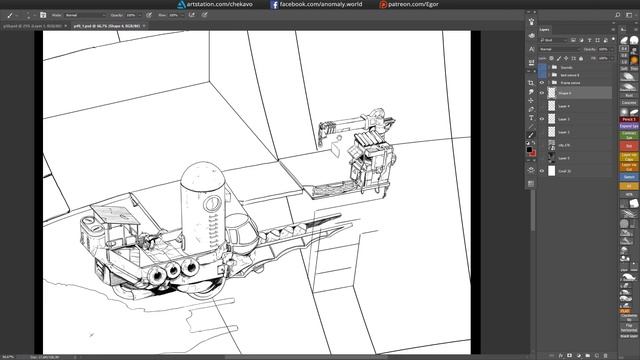The image size is (640, 360).
Task: Open layer Fill dropdown
Action: point(611,58)
